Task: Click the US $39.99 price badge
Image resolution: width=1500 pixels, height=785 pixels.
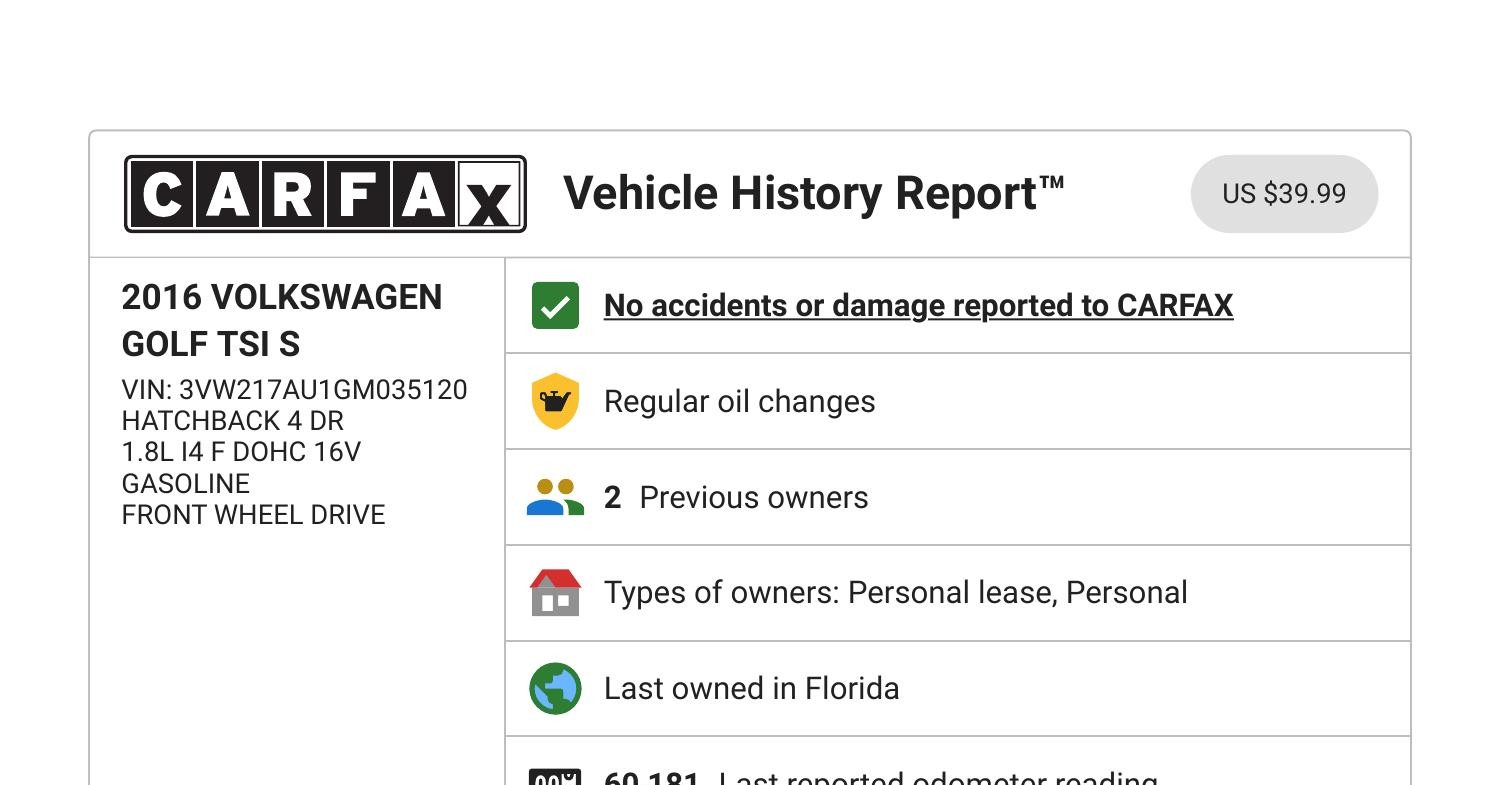Action: 1284,194
